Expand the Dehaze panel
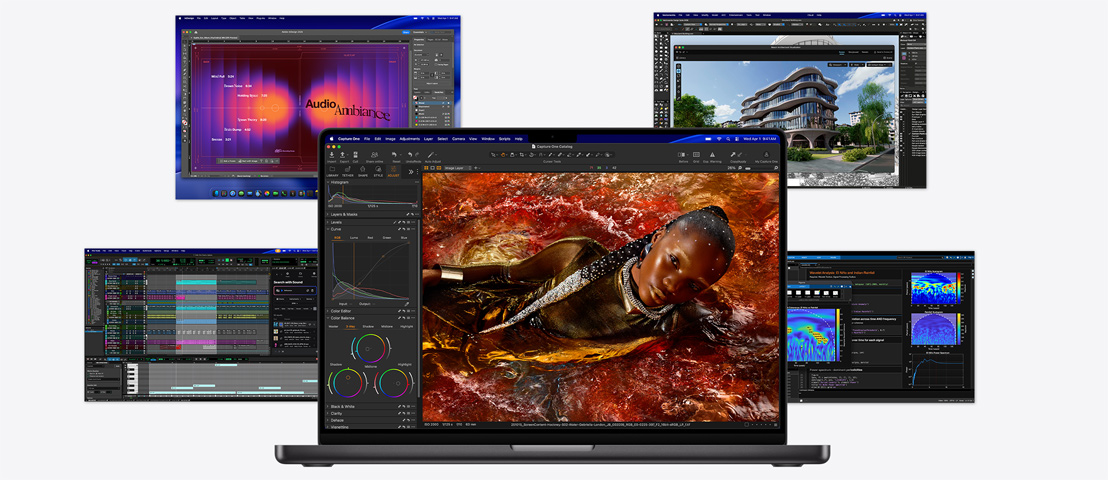The image size is (1108, 480). pyautogui.click(x=327, y=421)
